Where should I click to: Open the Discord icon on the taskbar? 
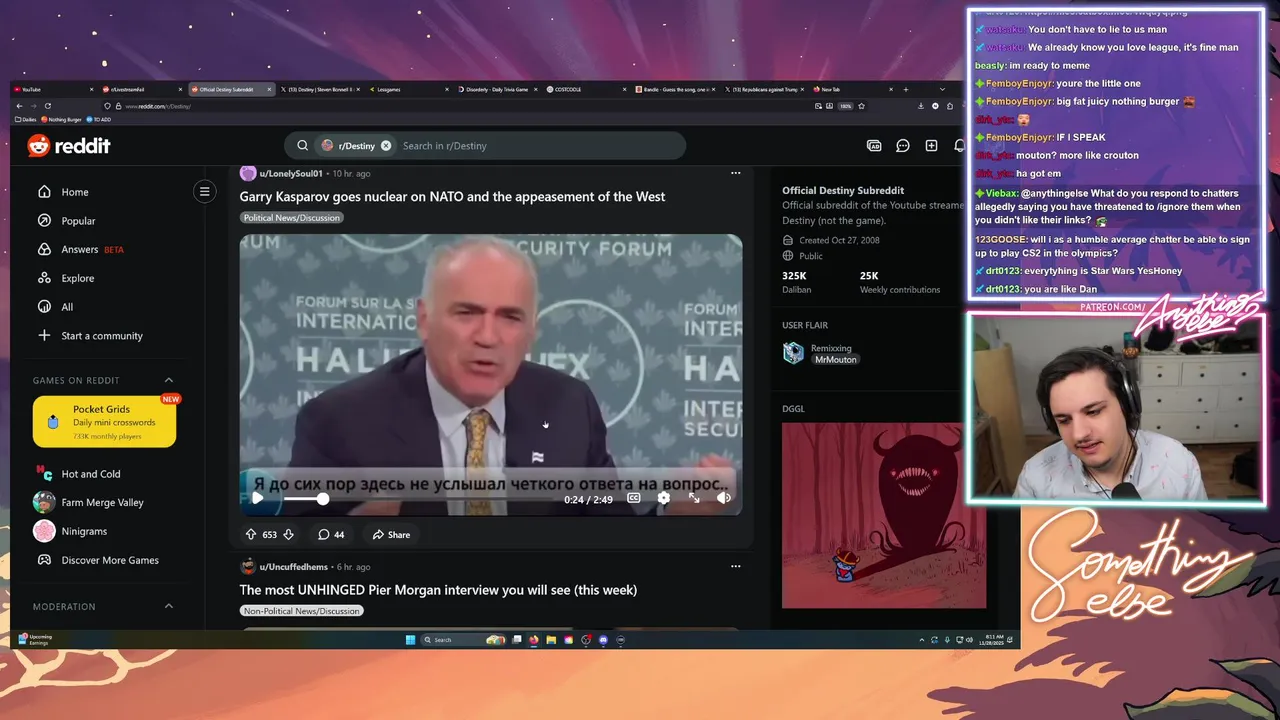[603, 640]
